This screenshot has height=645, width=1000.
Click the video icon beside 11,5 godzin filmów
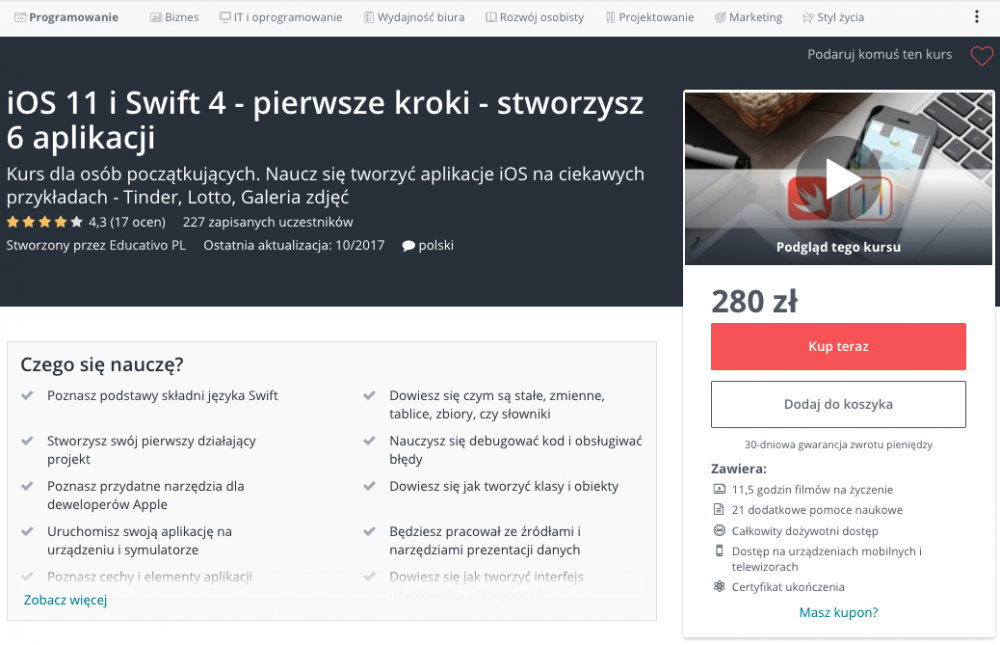click(x=719, y=489)
